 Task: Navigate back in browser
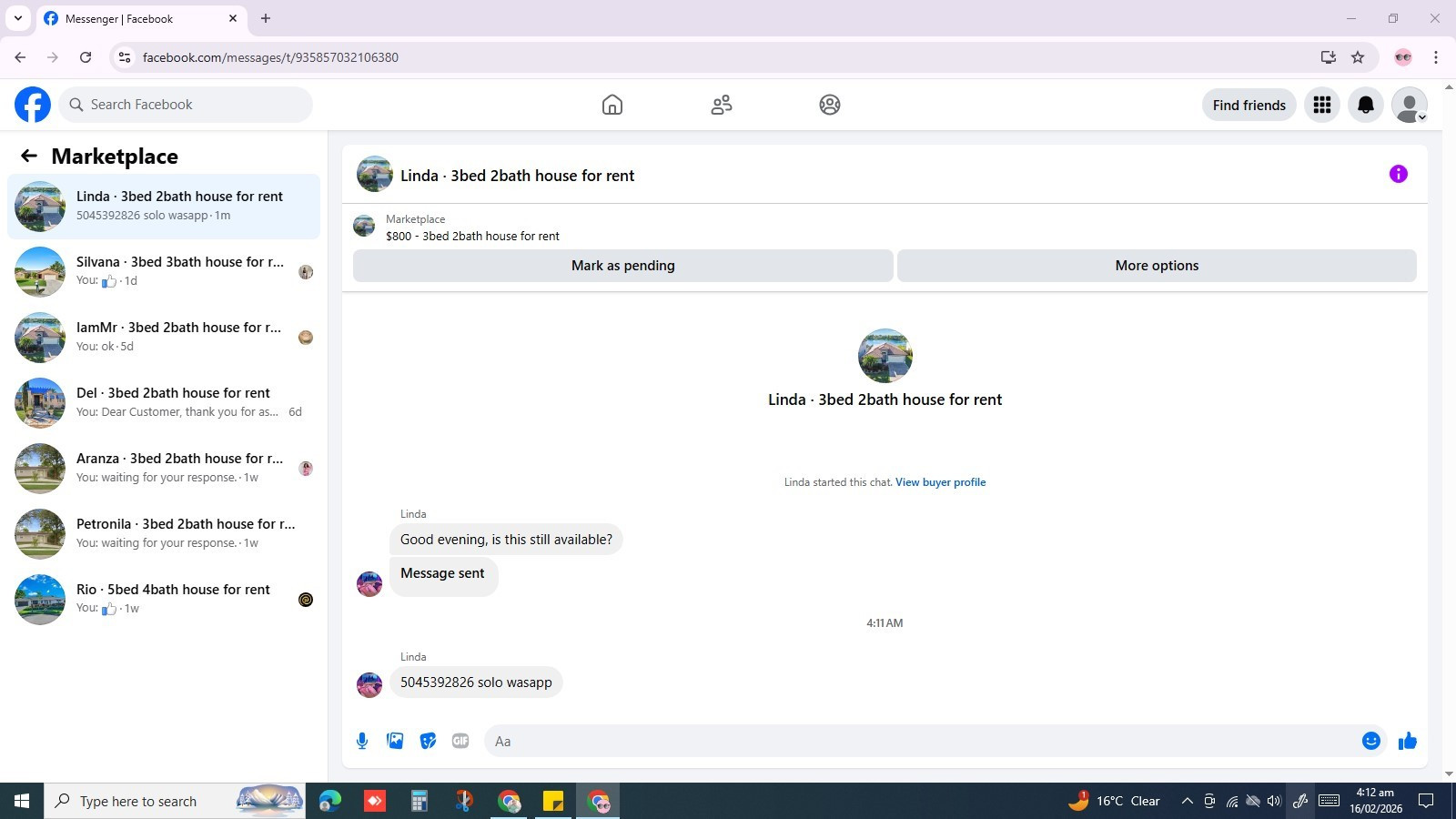tap(20, 57)
